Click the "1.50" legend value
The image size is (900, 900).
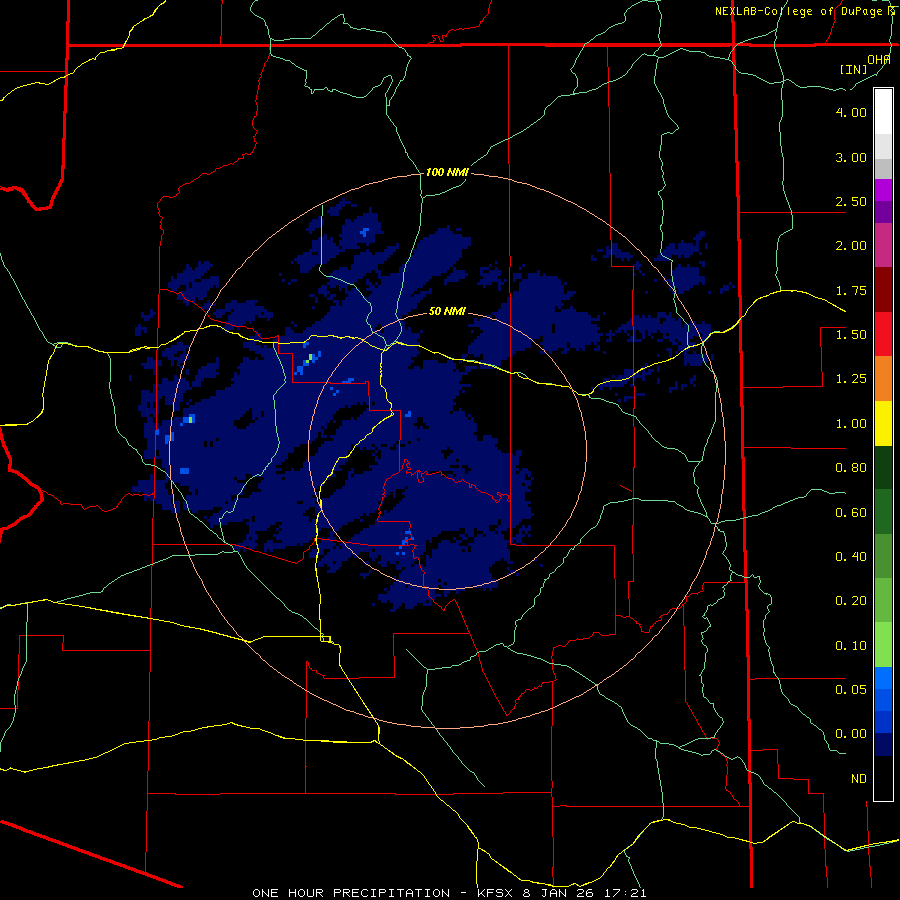point(851,335)
